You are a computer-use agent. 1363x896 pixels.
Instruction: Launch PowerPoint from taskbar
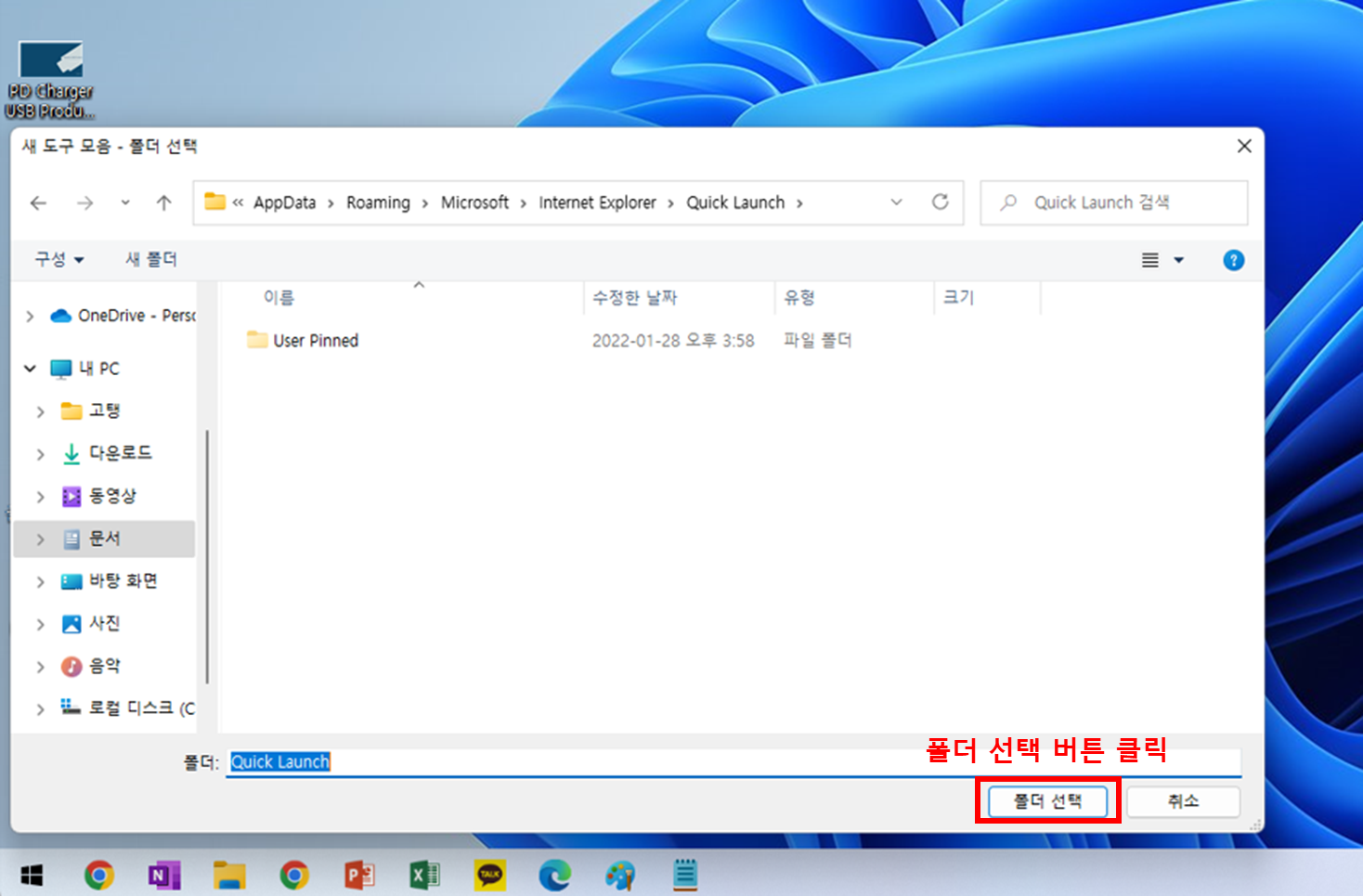tap(359, 875)
